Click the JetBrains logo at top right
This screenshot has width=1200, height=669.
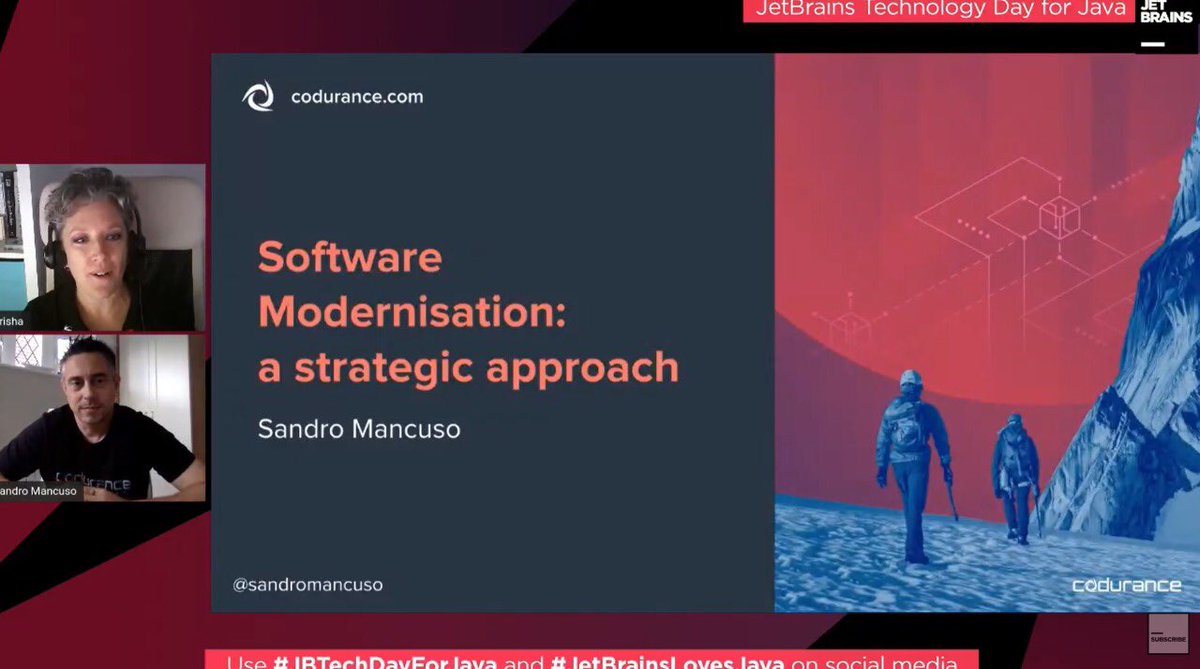click(x=1166, y=24)
